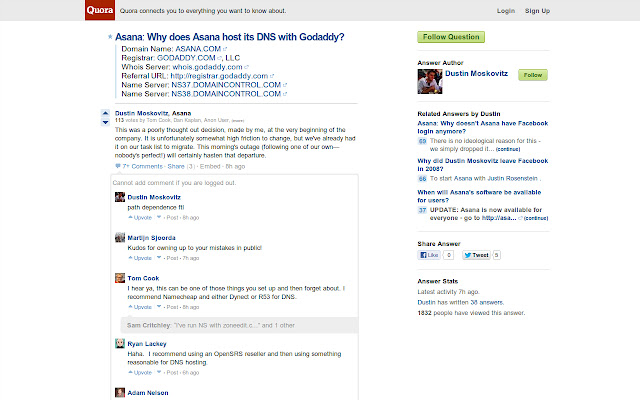Screen dimensions: 640x400
Task: Upvote Dustin Moskovitz's answer arrow
Action: click(105, 113)
